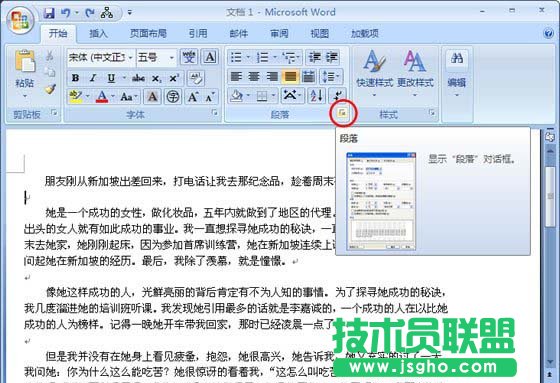This screenshot has width=560, height=383.
Task: Open the Paragraph dialog launcher
Action: 342,113
